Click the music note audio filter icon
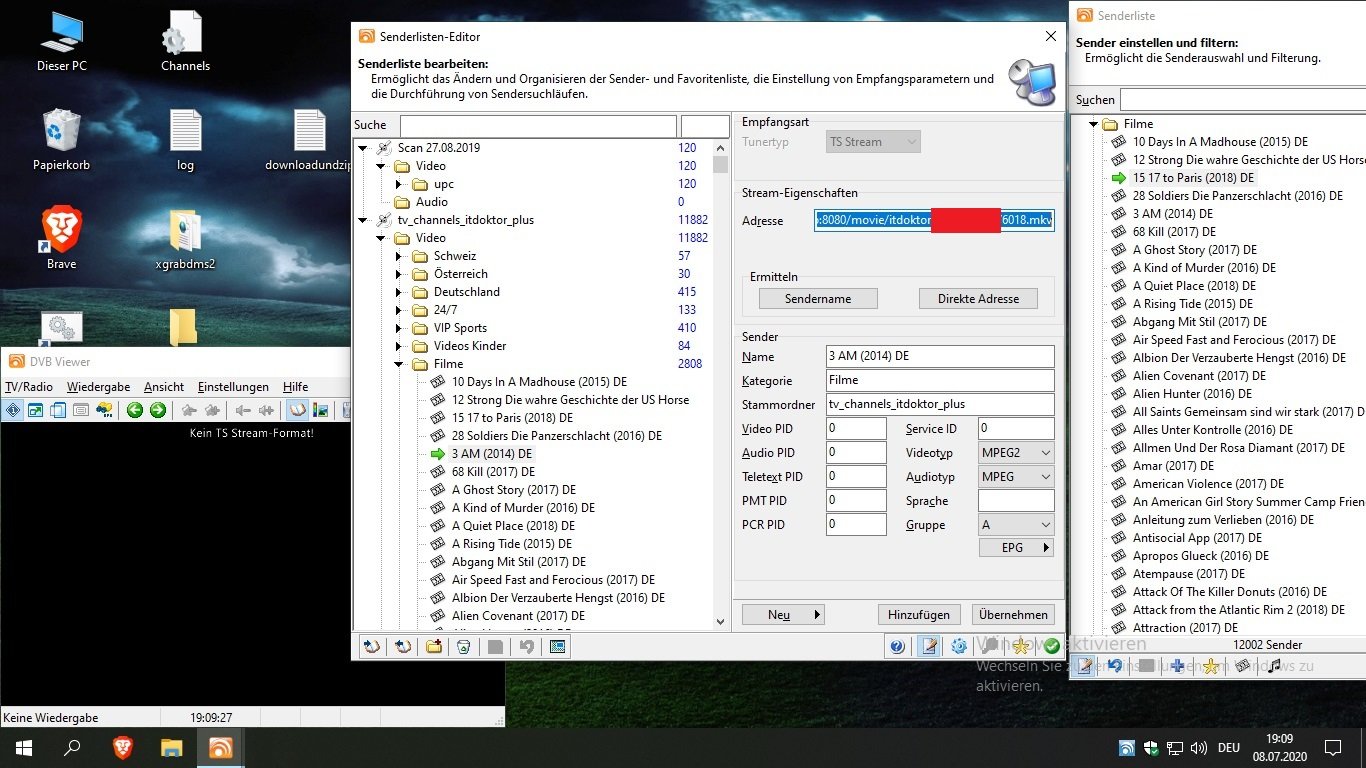 pyautogui.click(x=1273, y=666)
